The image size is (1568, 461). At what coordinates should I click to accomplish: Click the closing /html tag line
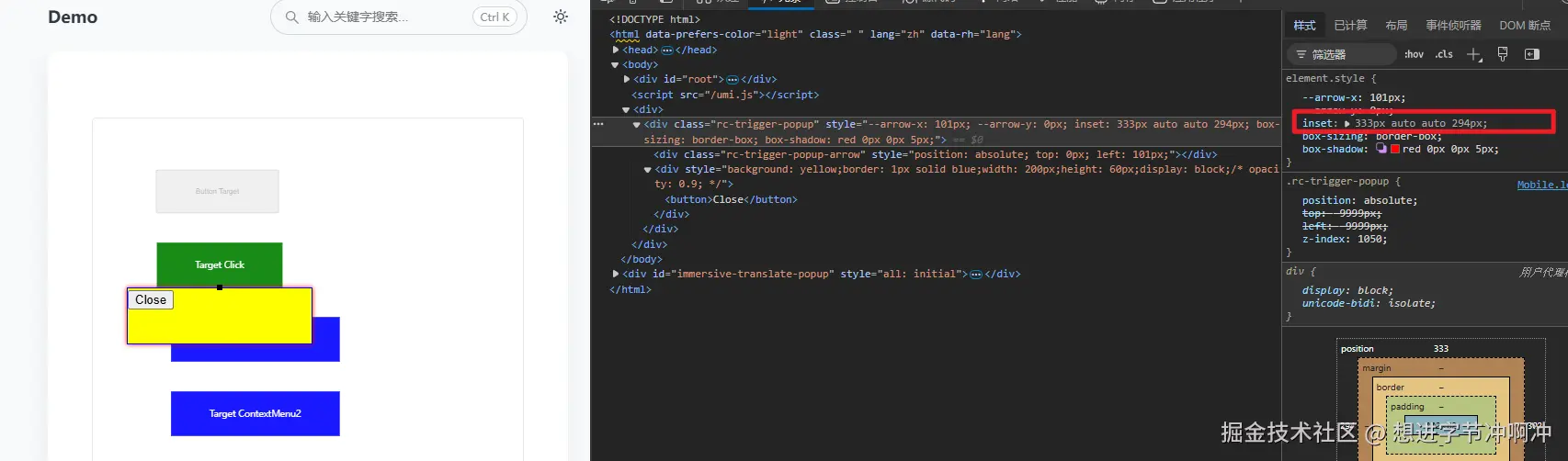pos(631,289)
